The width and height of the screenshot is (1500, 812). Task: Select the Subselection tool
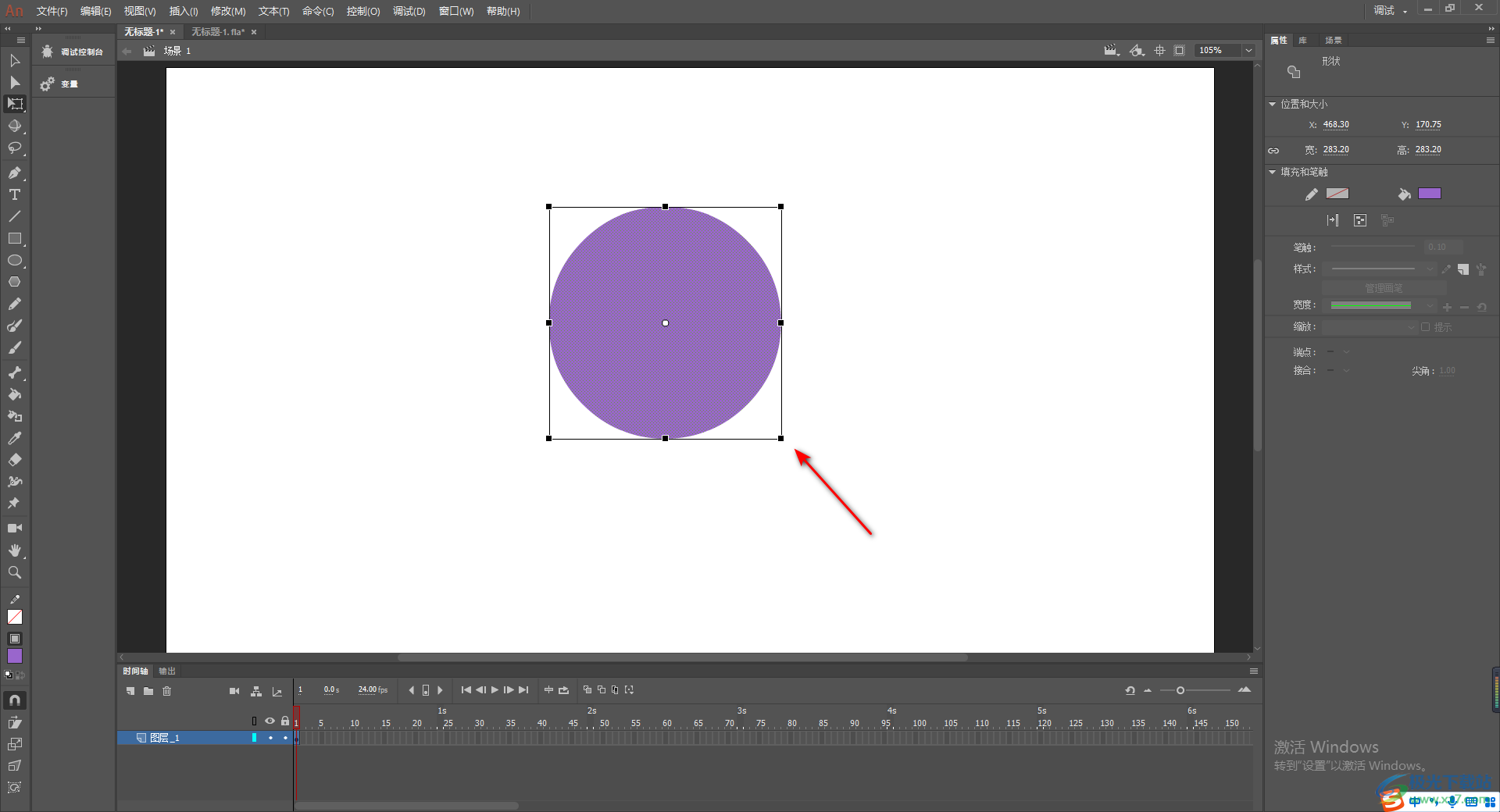[15, 82]
